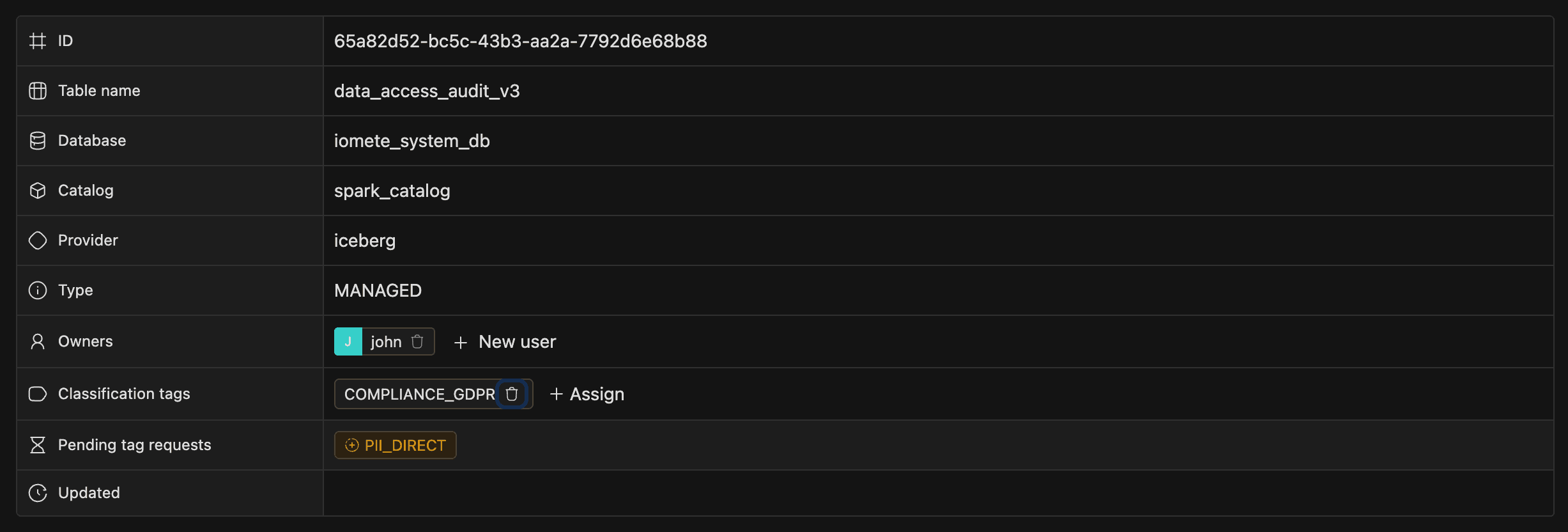Click the hash icon beside ID
The width and height of the screenshot is (1568, 532).
(38, 41)
